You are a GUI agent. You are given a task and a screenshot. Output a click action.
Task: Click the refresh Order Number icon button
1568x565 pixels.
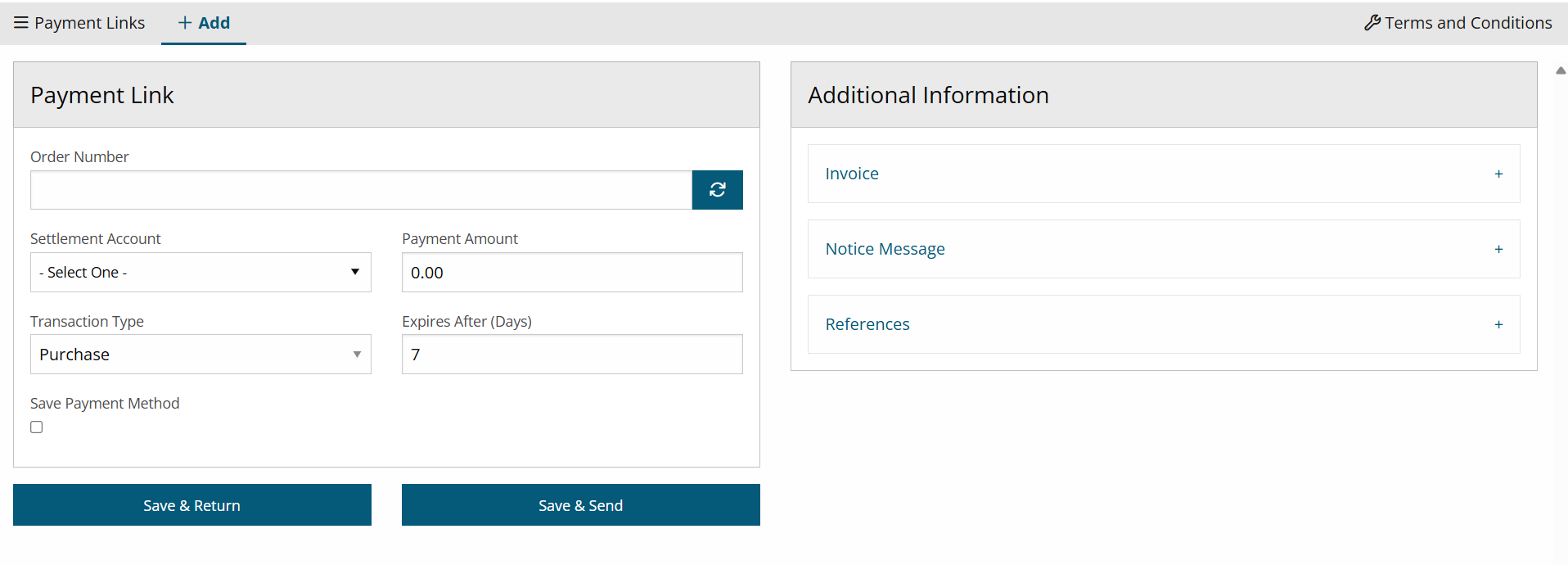tap(717, 190)
